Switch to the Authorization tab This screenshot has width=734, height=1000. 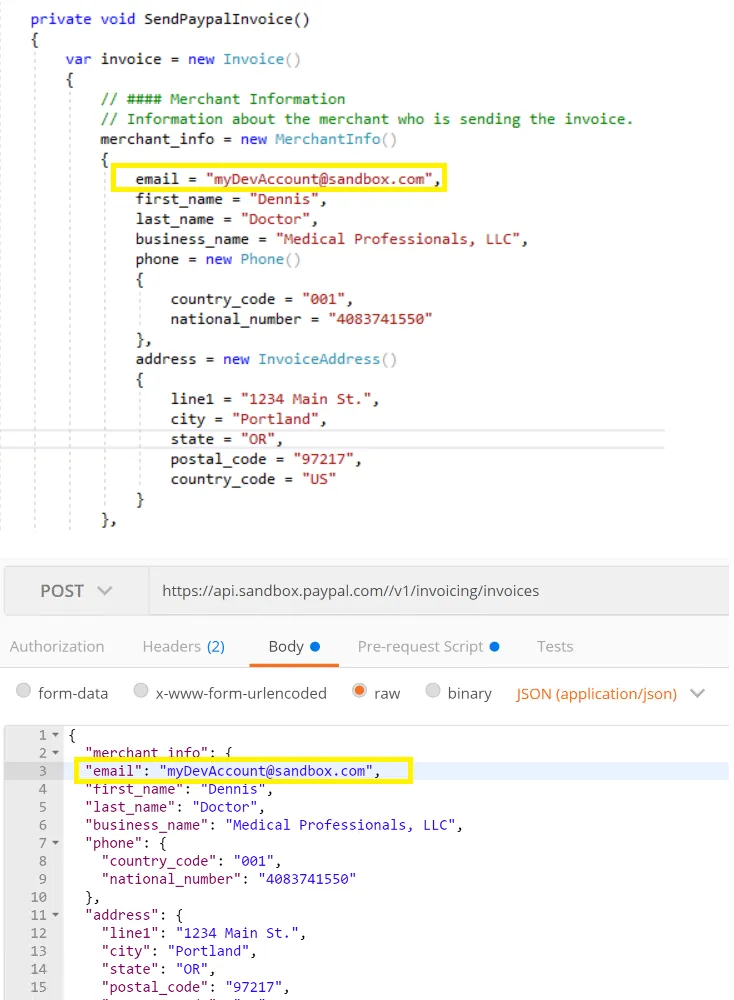tap(57, 646)
